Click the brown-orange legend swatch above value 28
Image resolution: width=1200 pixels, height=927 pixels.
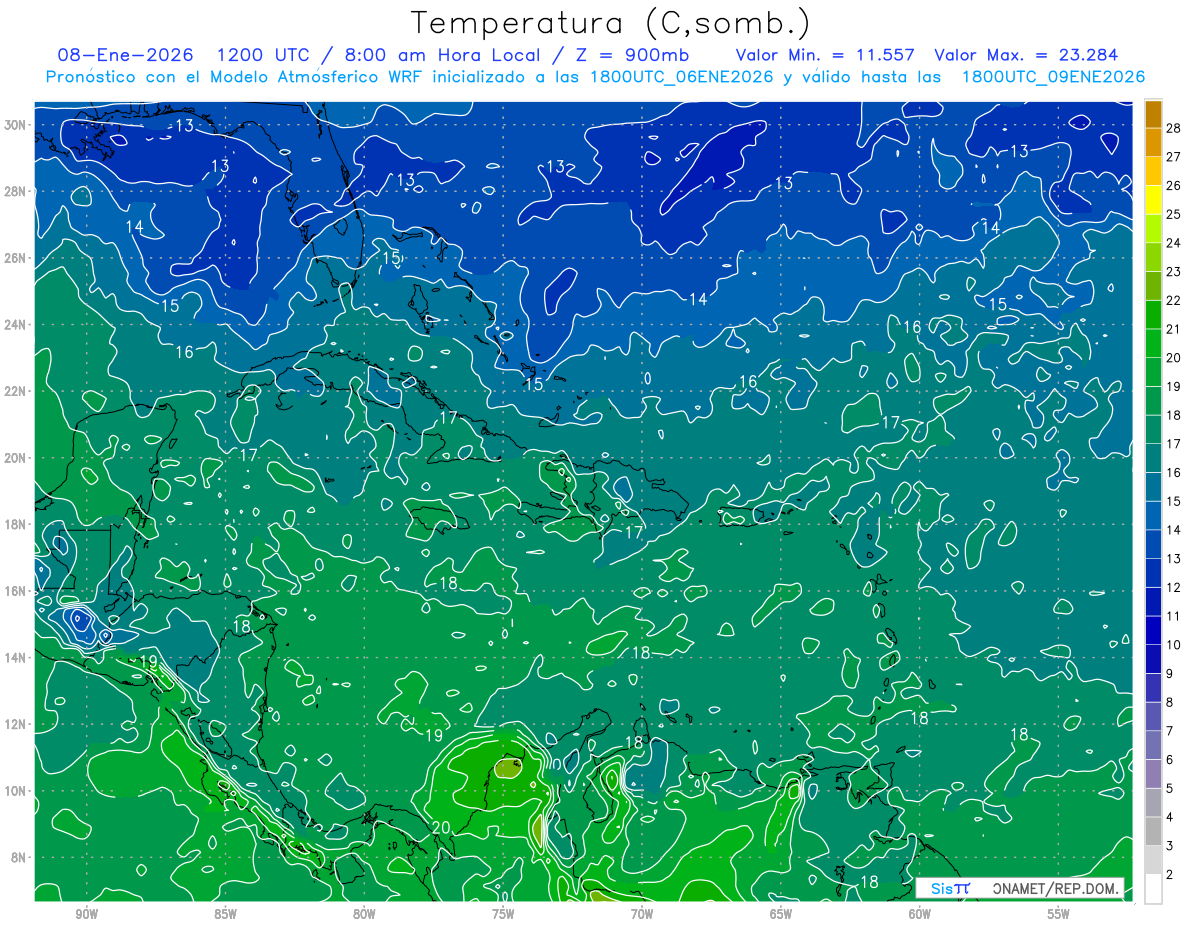click(x=1153, y=114)
